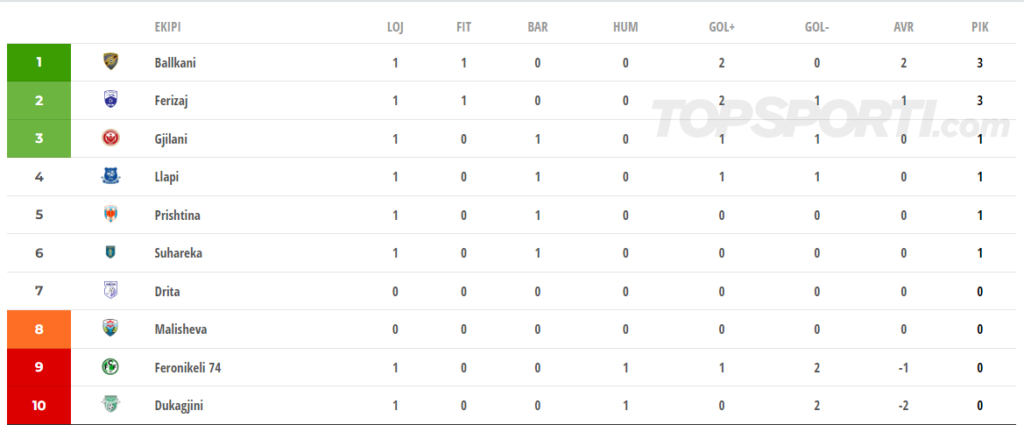This screenshot has width=1024, height=425.
Task: Click the EKIPI column header
Action: (168, 27)
